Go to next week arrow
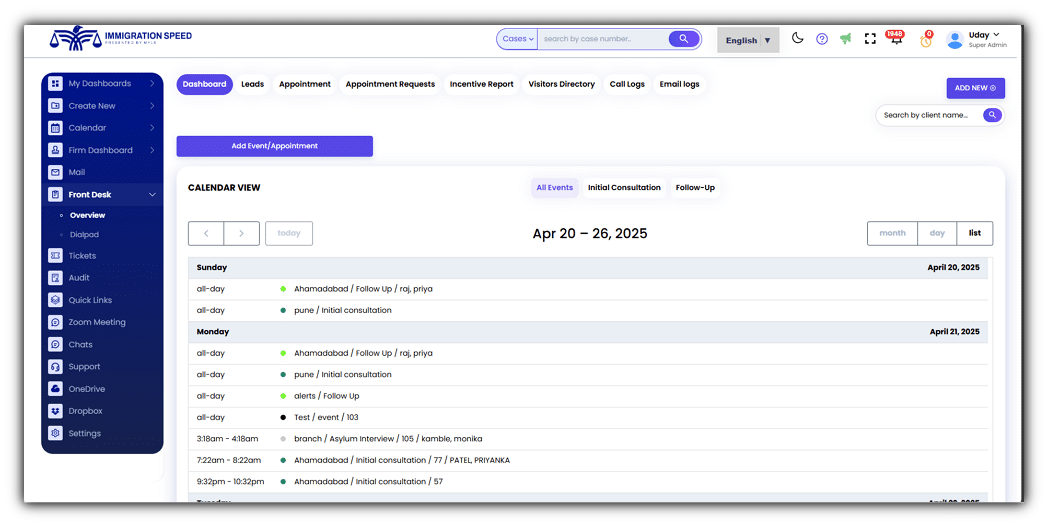The image size is (1050, 528). (241, 233)
